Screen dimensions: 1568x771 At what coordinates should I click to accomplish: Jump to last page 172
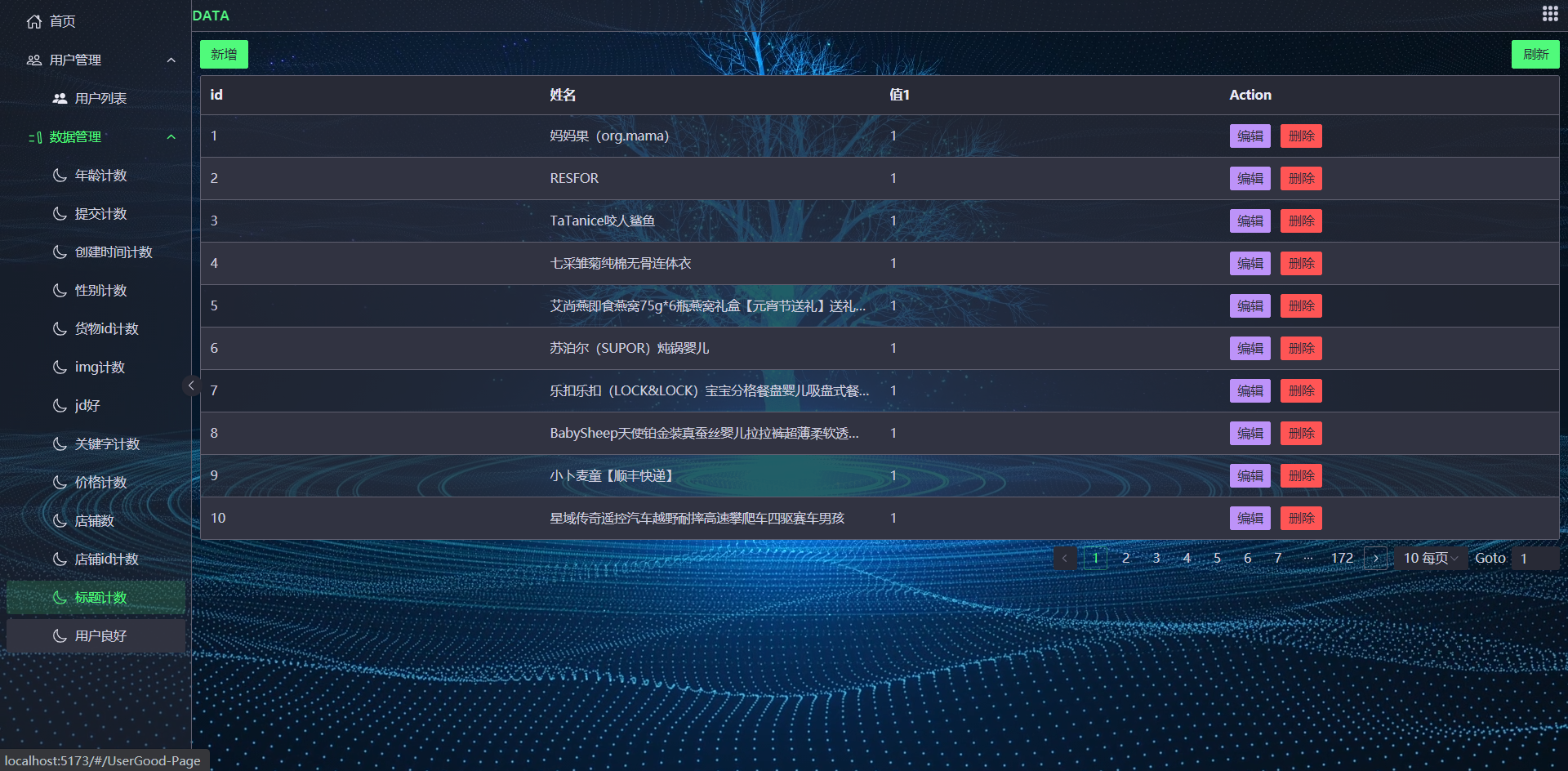tap(1342, 558)
